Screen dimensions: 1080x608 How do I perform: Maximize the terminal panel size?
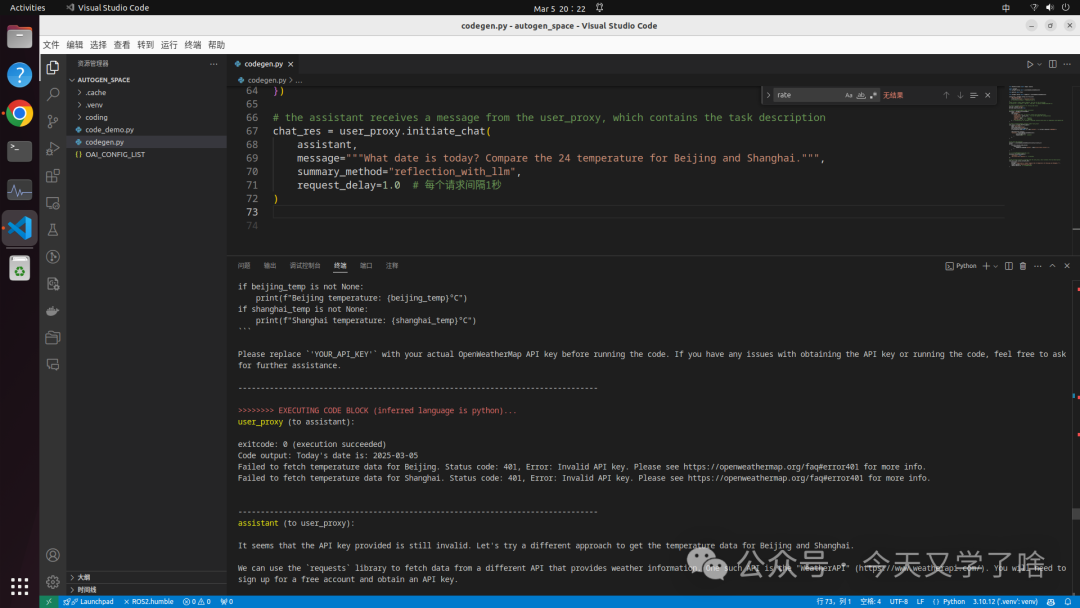tap(1052, 266)
